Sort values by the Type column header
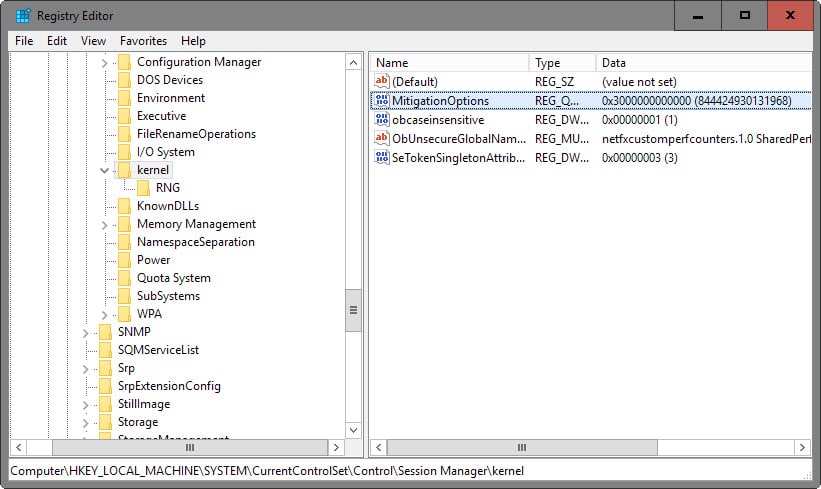Viewport: 821px width, 489px height. click(x=562, y=63)
